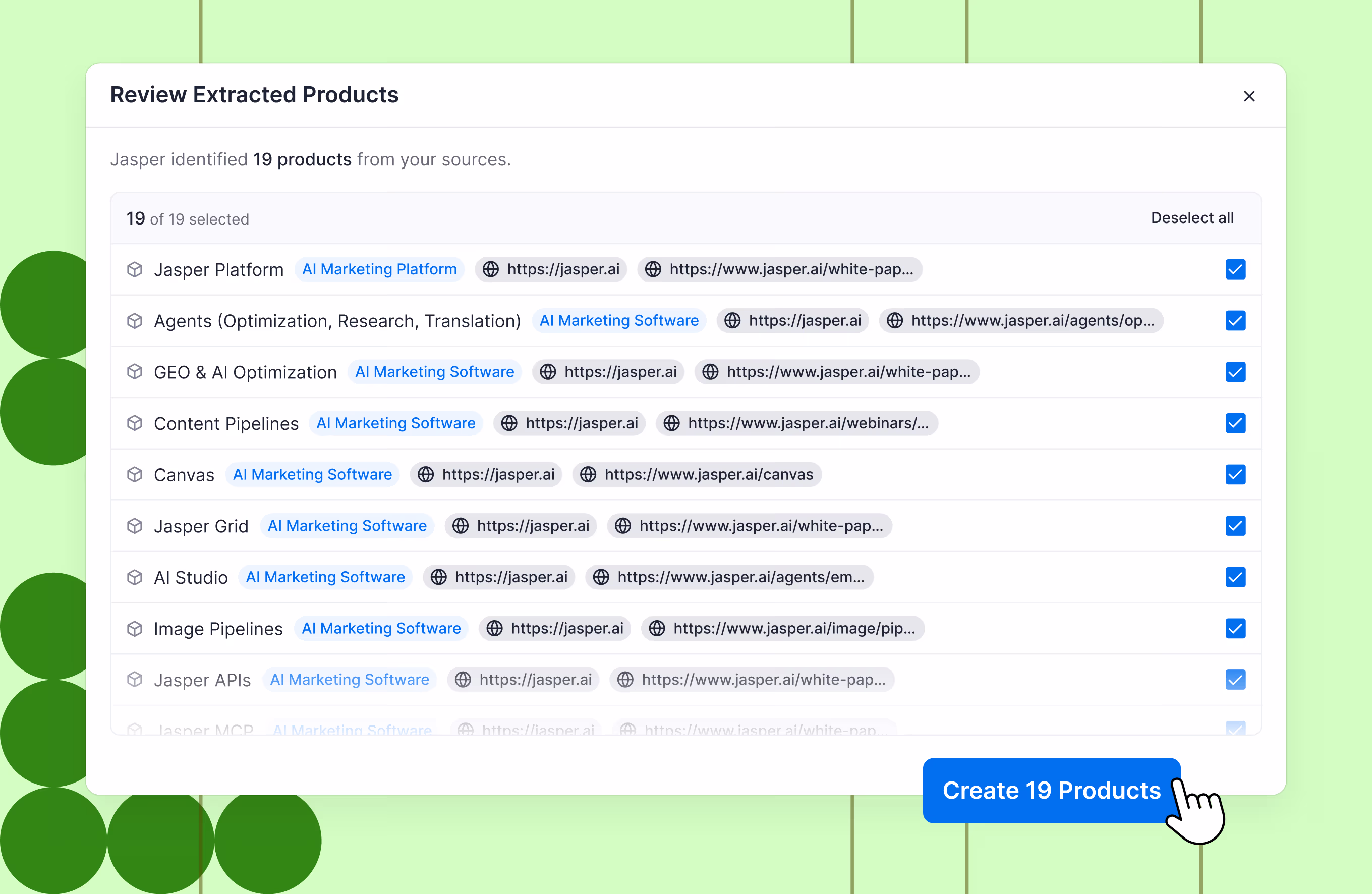Image resolution: width=1372 pixels, height=894 pixels.
Task: Click globe icon of the agents/op link chip
Action: click(895, 321)
